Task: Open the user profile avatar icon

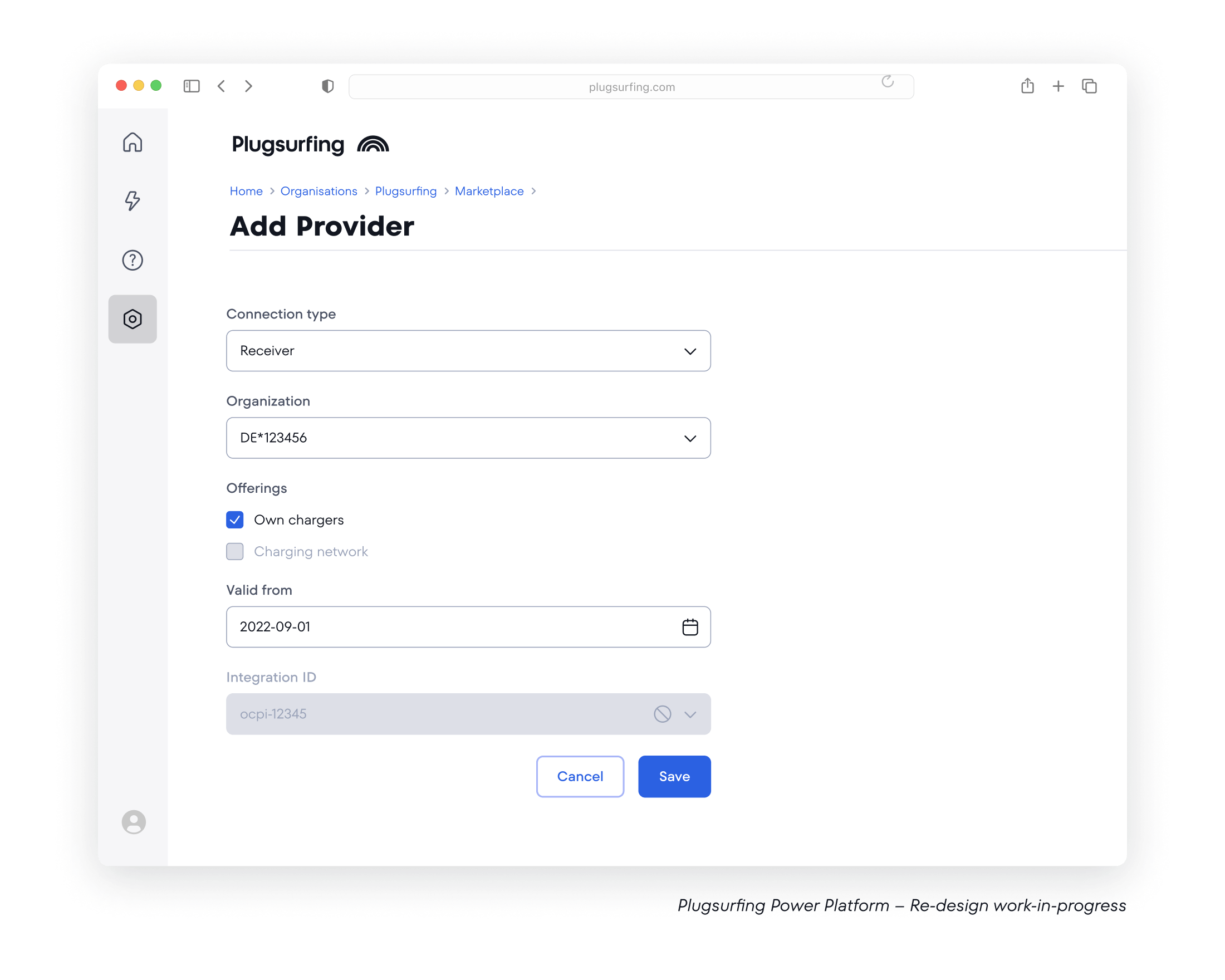Action: click(134, 822)
